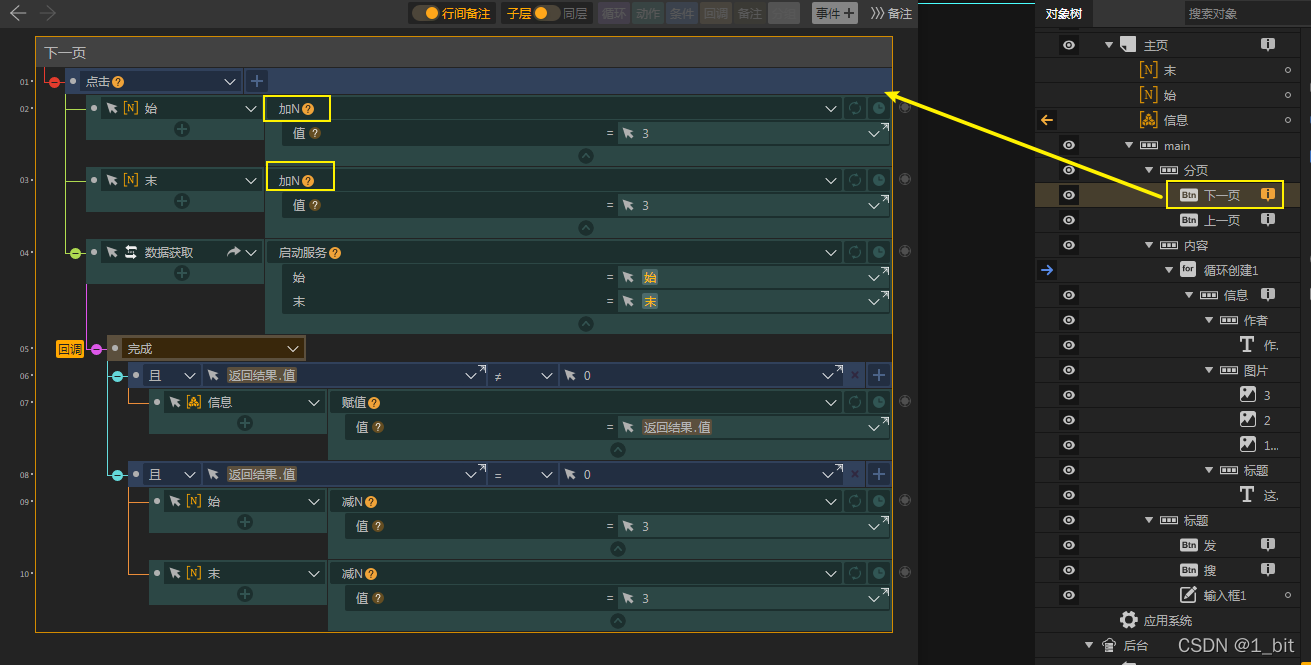
Task: Toggle visibility eye of 发 button row
Action: (1069, 545)
